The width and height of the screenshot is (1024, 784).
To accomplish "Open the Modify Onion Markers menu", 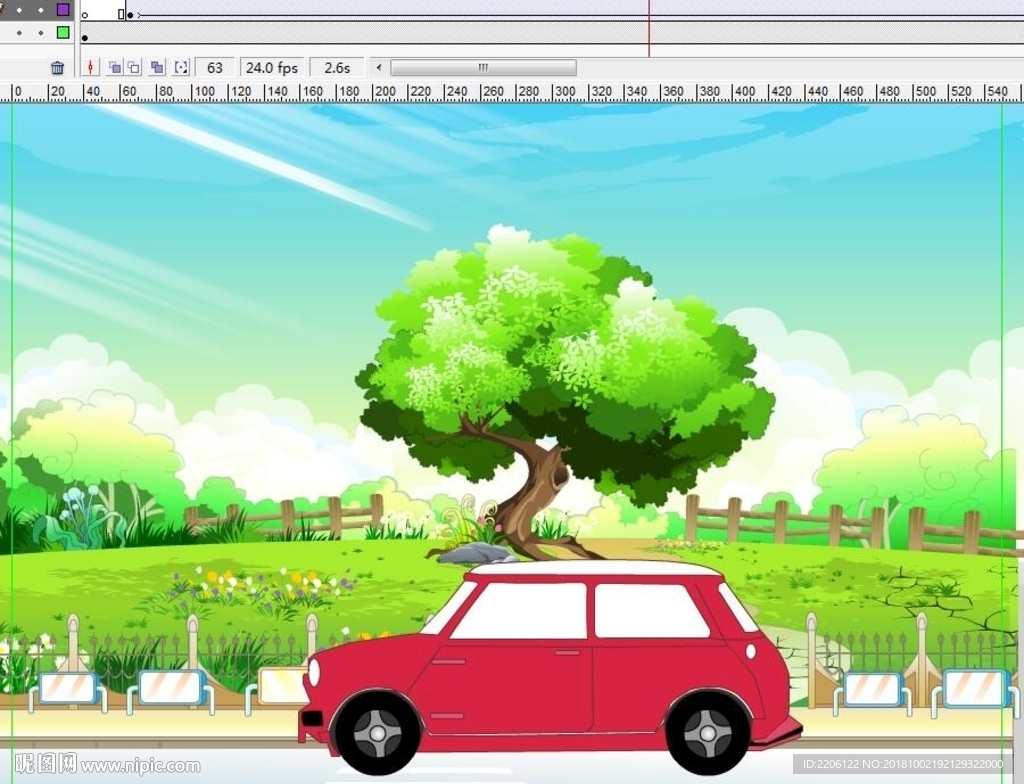I will click(x=181, y=68).
